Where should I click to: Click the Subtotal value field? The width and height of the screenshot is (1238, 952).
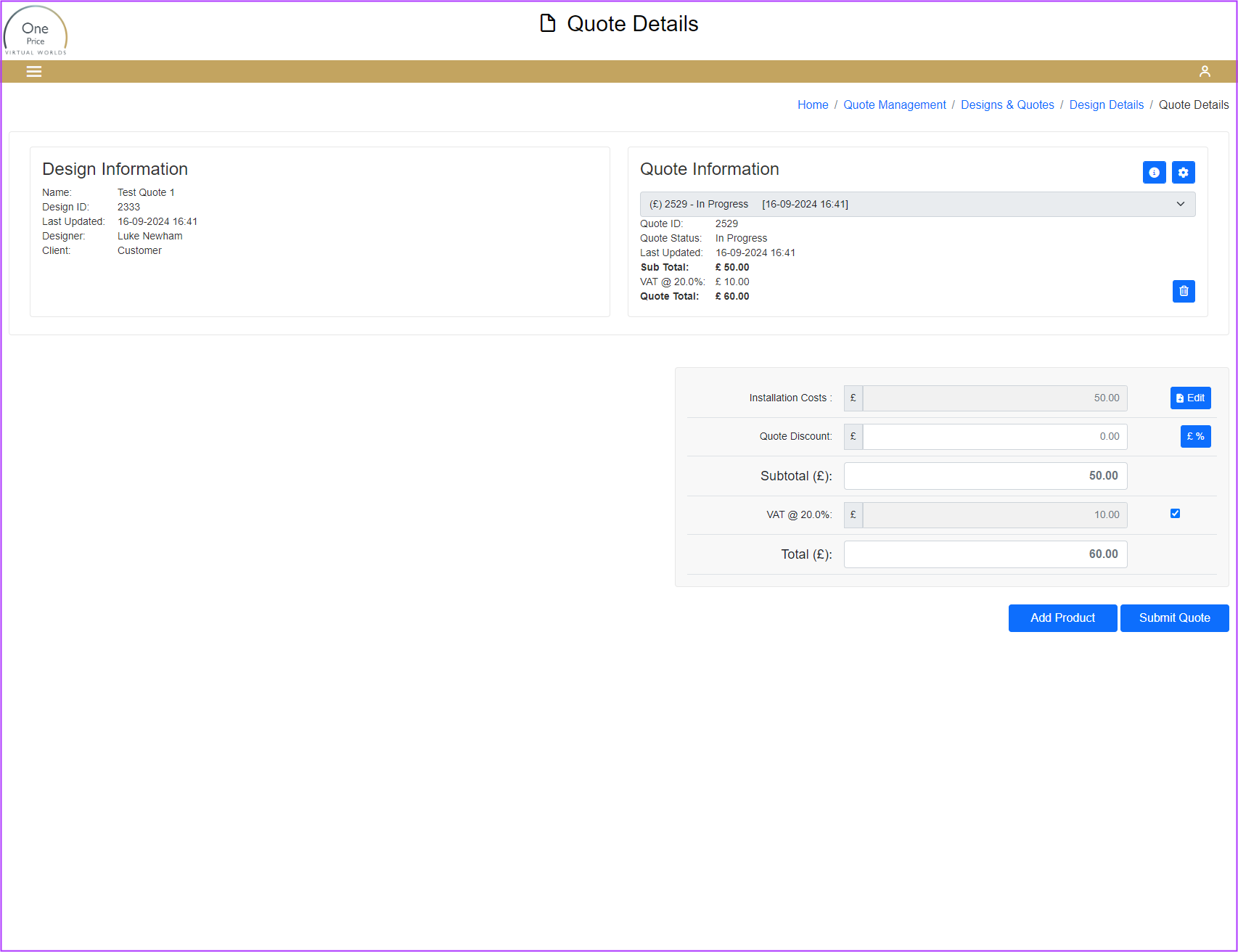click(x=985, y=476)
